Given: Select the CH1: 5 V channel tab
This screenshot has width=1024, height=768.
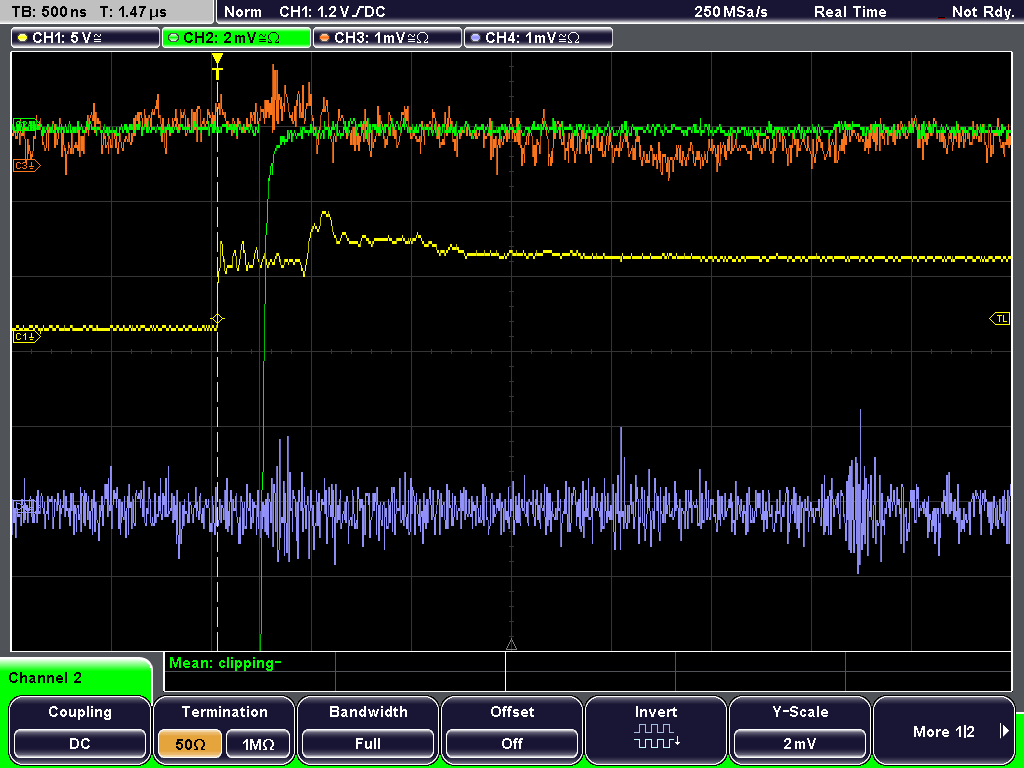Looking at the screenshot, I should point(86,38).
